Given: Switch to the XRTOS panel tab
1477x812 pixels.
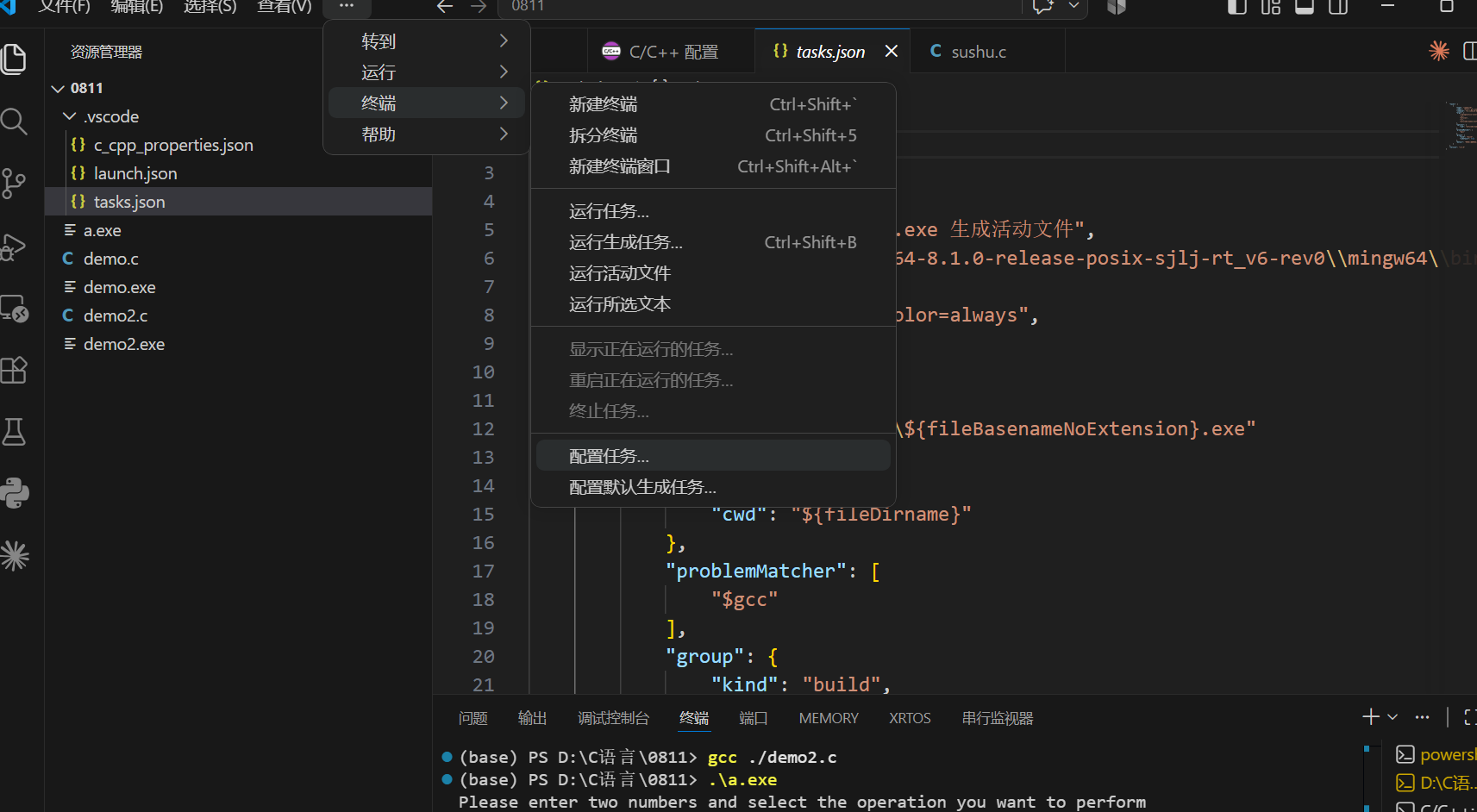Looking at the screenshot, I should tap(910, 718).
